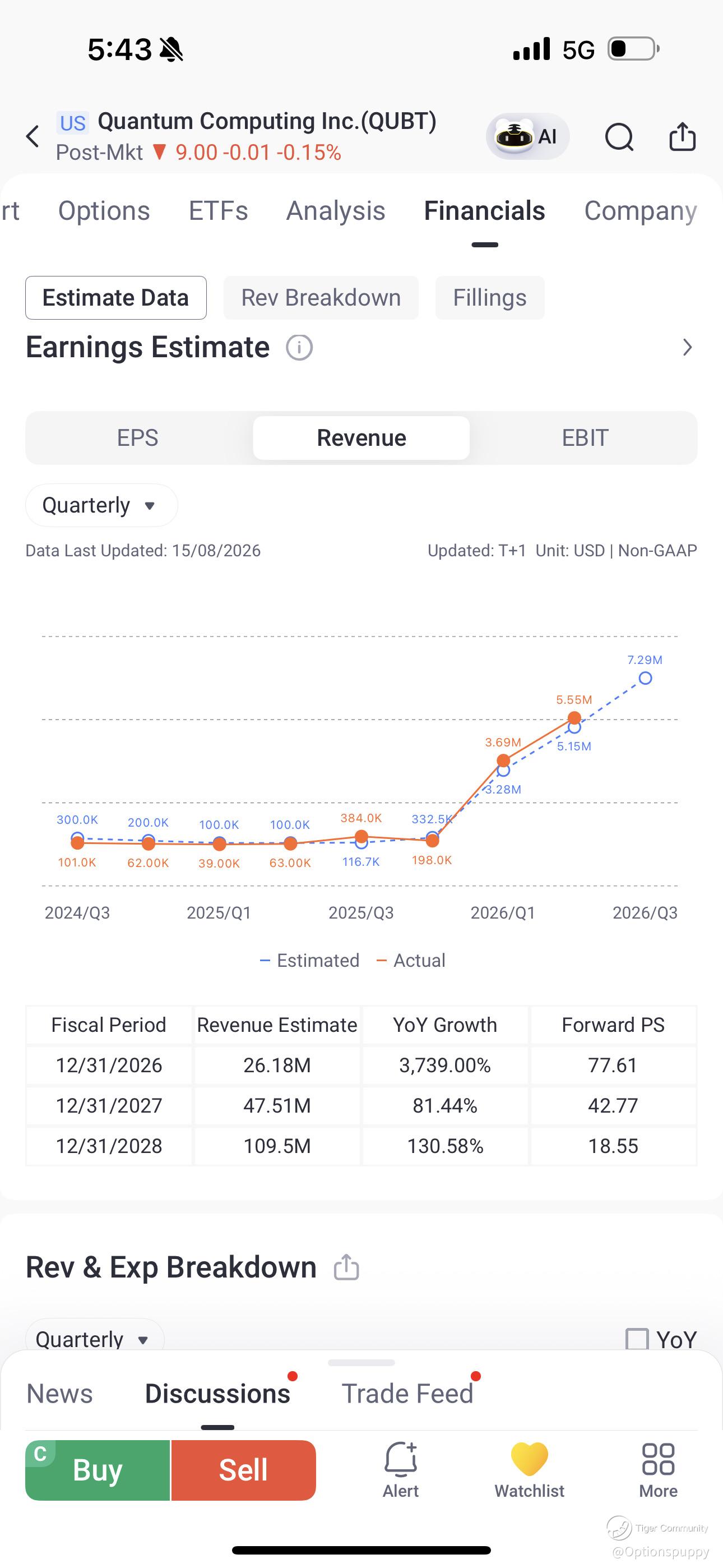The image size is (723, 1568).
Task: Open Quarterly dropdown under Rev & Exp Breakdown
Action: 94,1339
